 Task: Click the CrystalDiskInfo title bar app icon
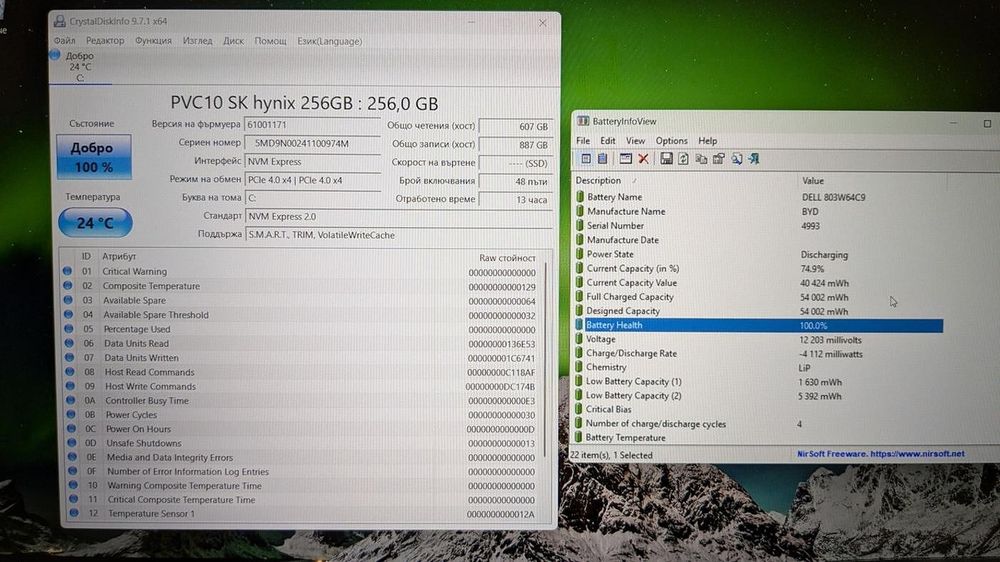59,21
